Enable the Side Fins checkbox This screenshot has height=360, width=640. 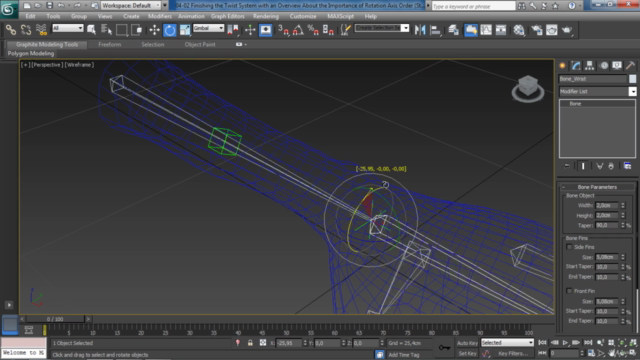pyautogui.click(x=569, y=247)
